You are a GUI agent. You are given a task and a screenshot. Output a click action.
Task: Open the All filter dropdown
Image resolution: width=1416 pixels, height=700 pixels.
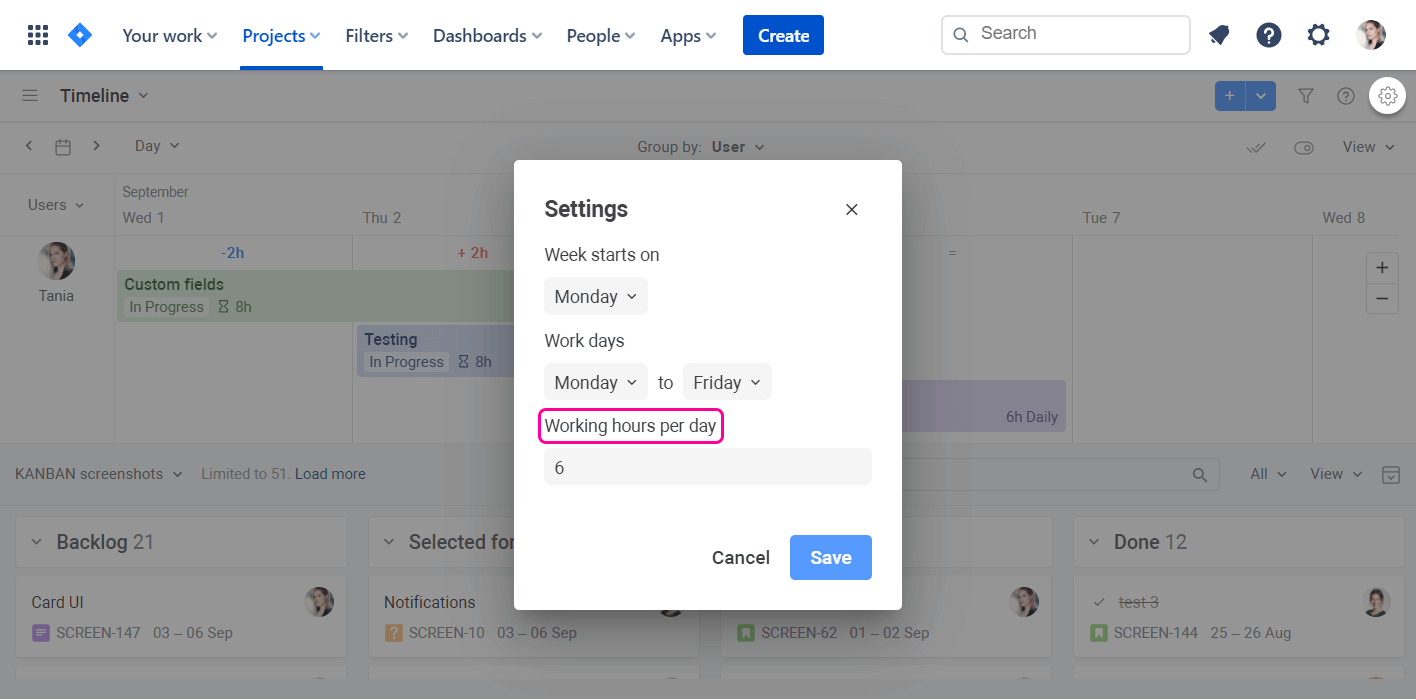[1269, 474]
